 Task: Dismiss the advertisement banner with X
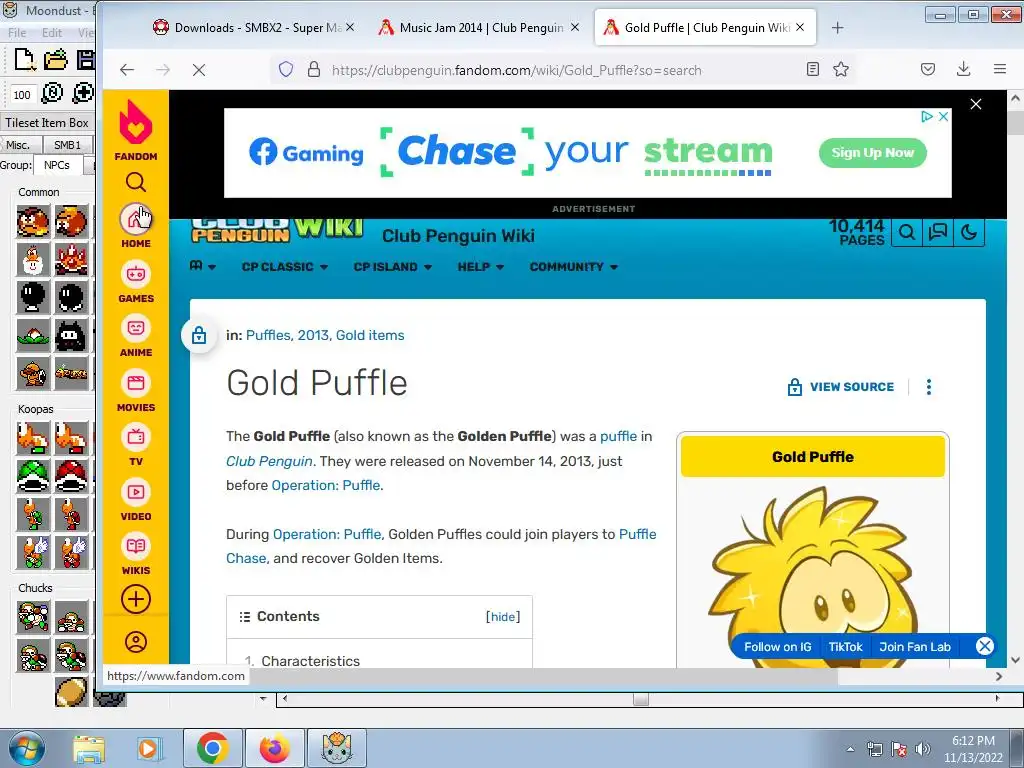coord(976,104)
